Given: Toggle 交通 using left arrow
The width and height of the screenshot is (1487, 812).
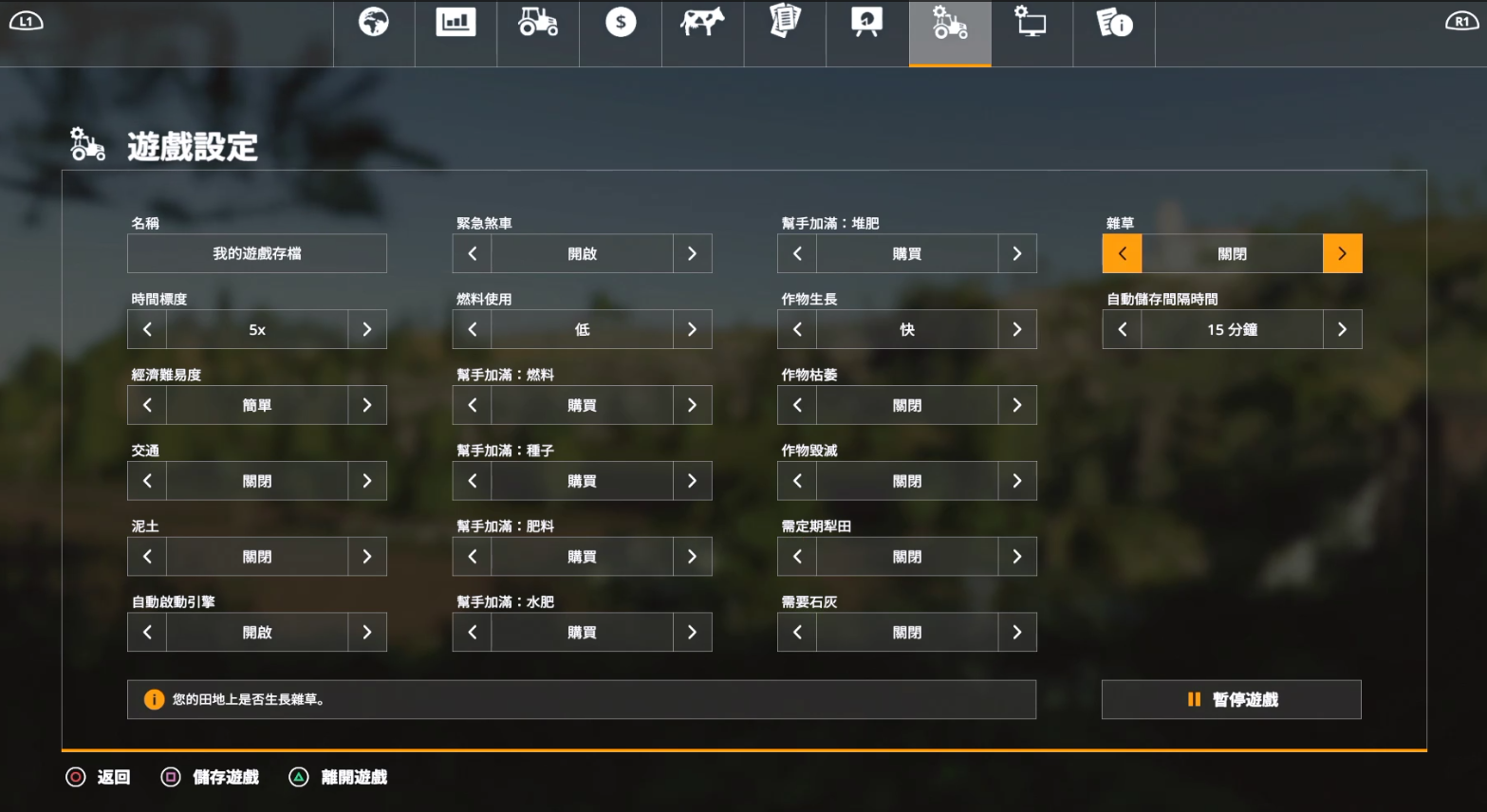Looking at the screenshot, I should [x=147, y=481].
